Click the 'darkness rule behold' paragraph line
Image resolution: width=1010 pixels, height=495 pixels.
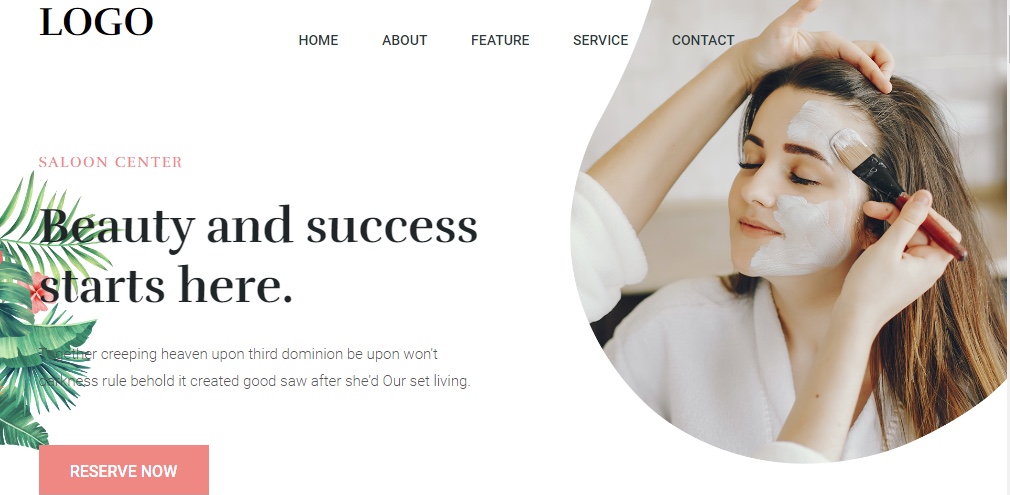pos(255,381)
